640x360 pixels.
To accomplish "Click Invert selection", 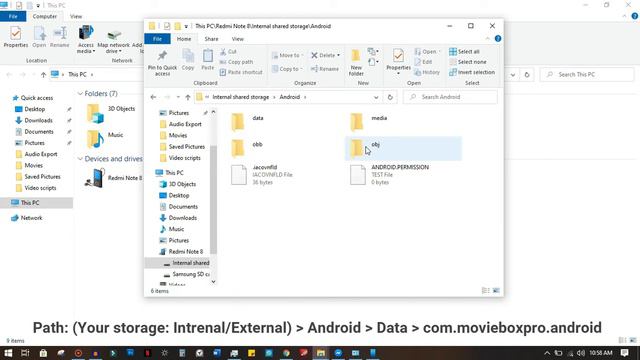I will click(472, 72).
